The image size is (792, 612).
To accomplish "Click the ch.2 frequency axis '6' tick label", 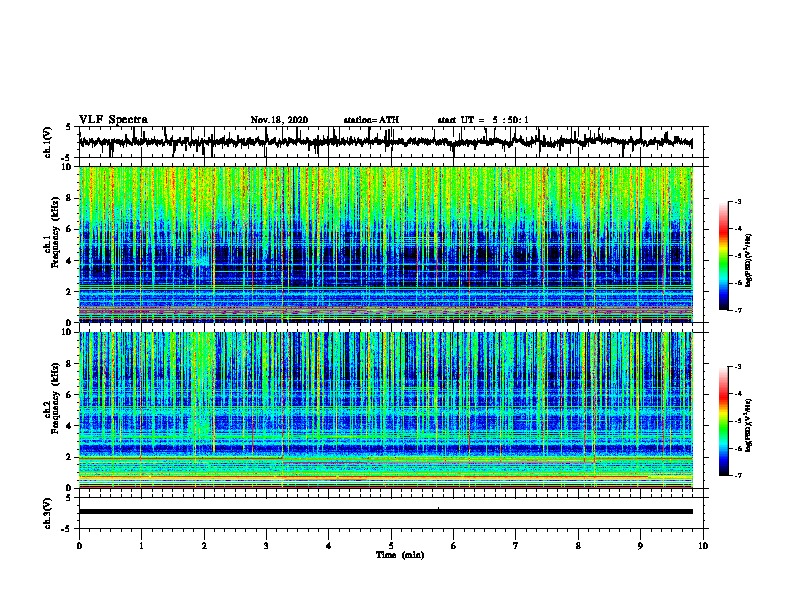I will (x=70, y=395).
